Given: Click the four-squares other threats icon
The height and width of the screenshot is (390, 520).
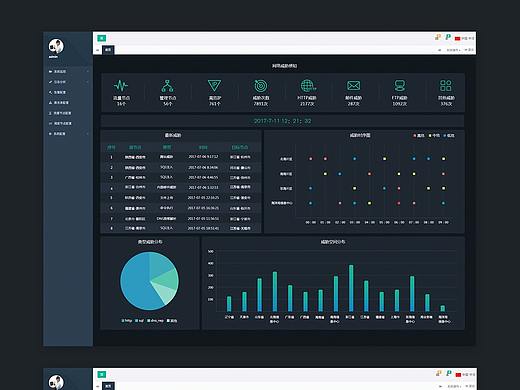Looking at the screenshot, I should 446,86.
